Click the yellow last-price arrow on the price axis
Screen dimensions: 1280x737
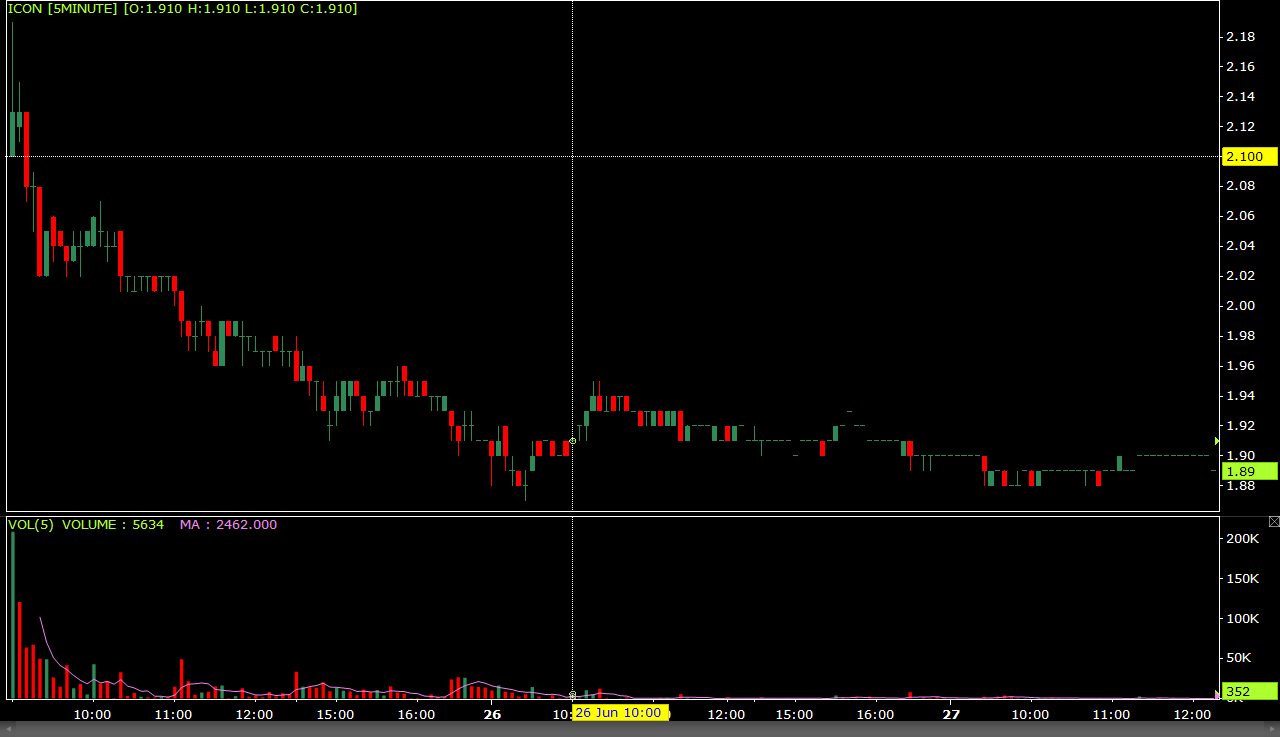click(1217, 440)
